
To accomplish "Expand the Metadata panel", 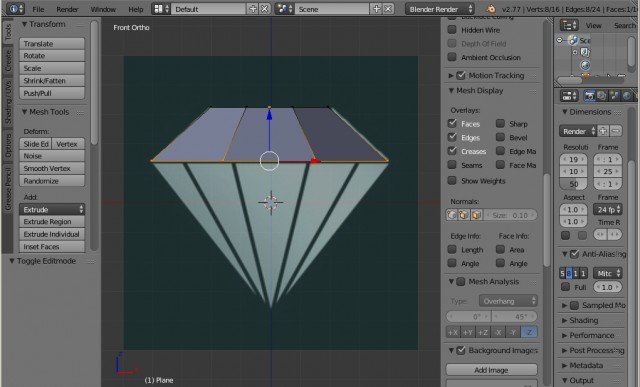I will (x=564, y=365).
